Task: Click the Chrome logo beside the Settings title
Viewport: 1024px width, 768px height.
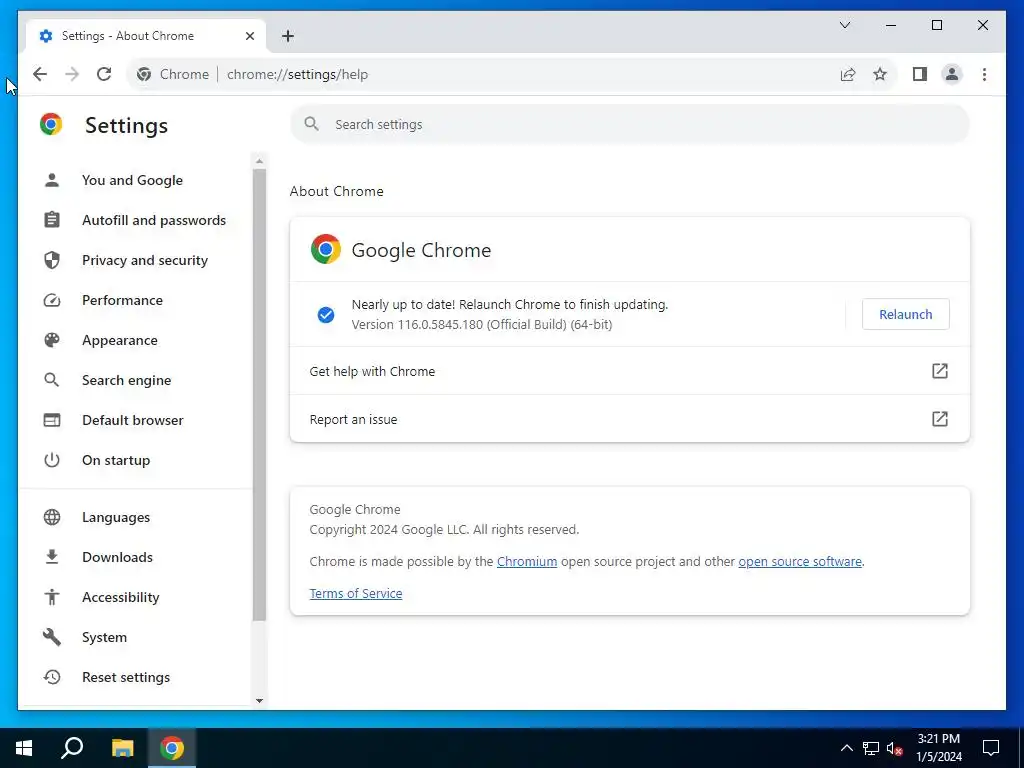Action: tap(51, 124)
